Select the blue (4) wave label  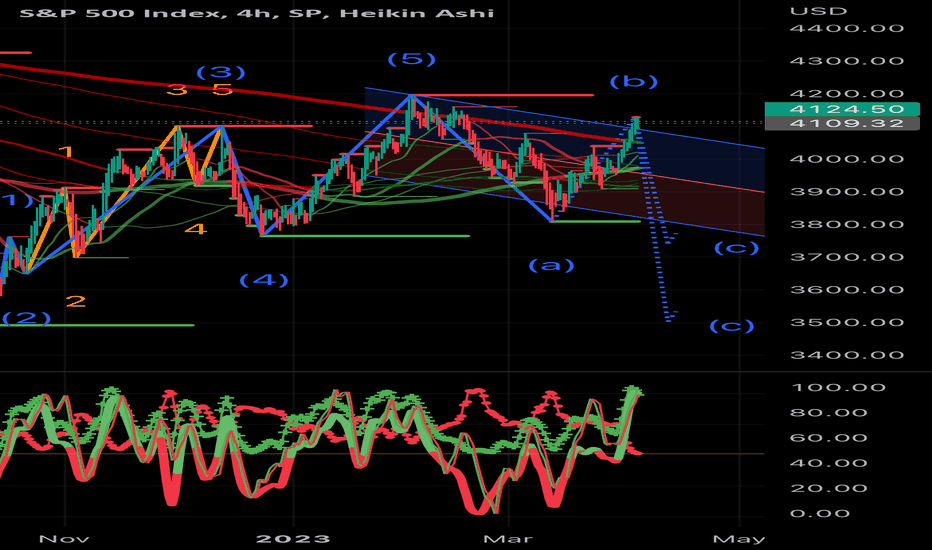pyautogui.click(x=264, y=280)
